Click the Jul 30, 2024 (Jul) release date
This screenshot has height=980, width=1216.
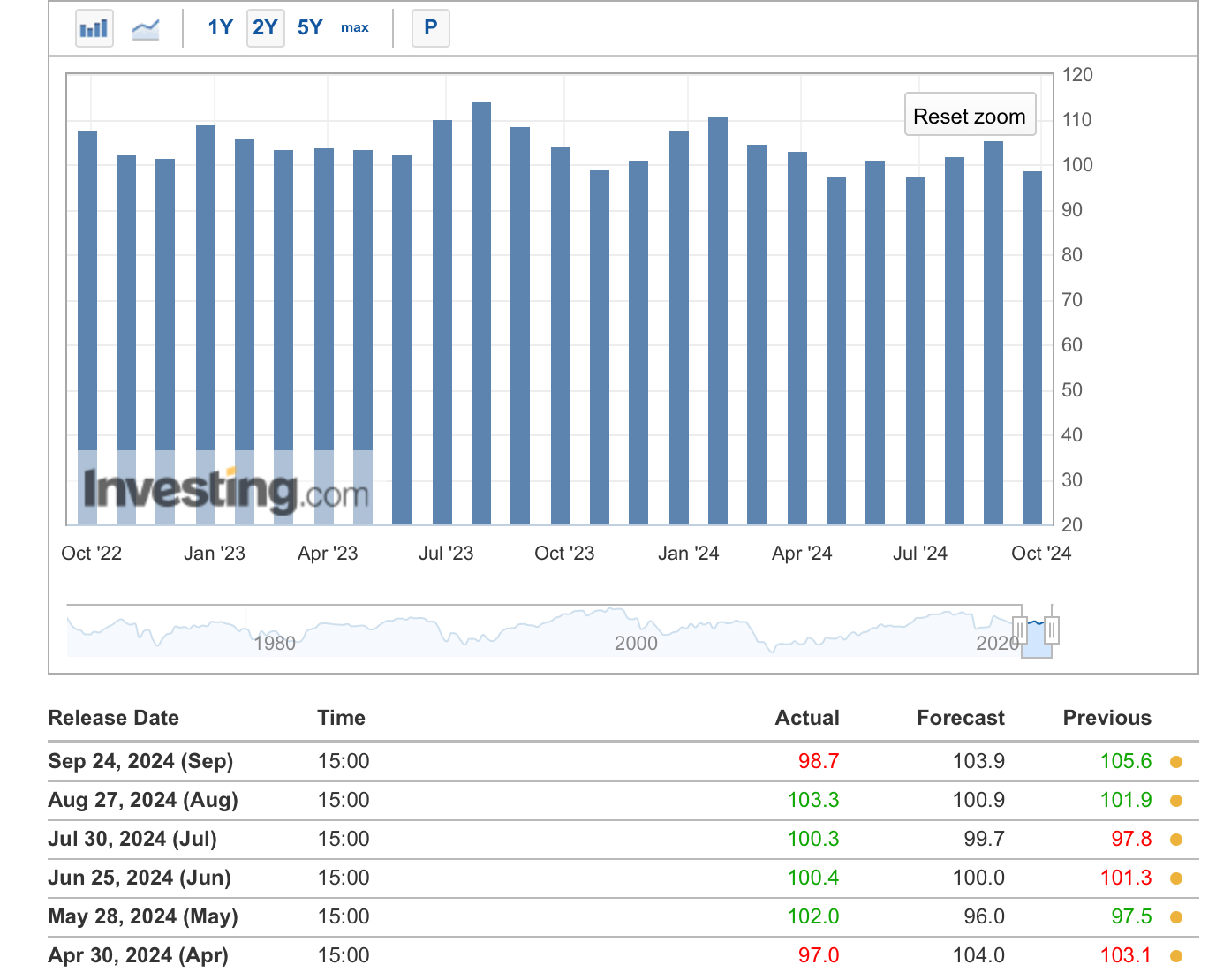tap(132, 839)
